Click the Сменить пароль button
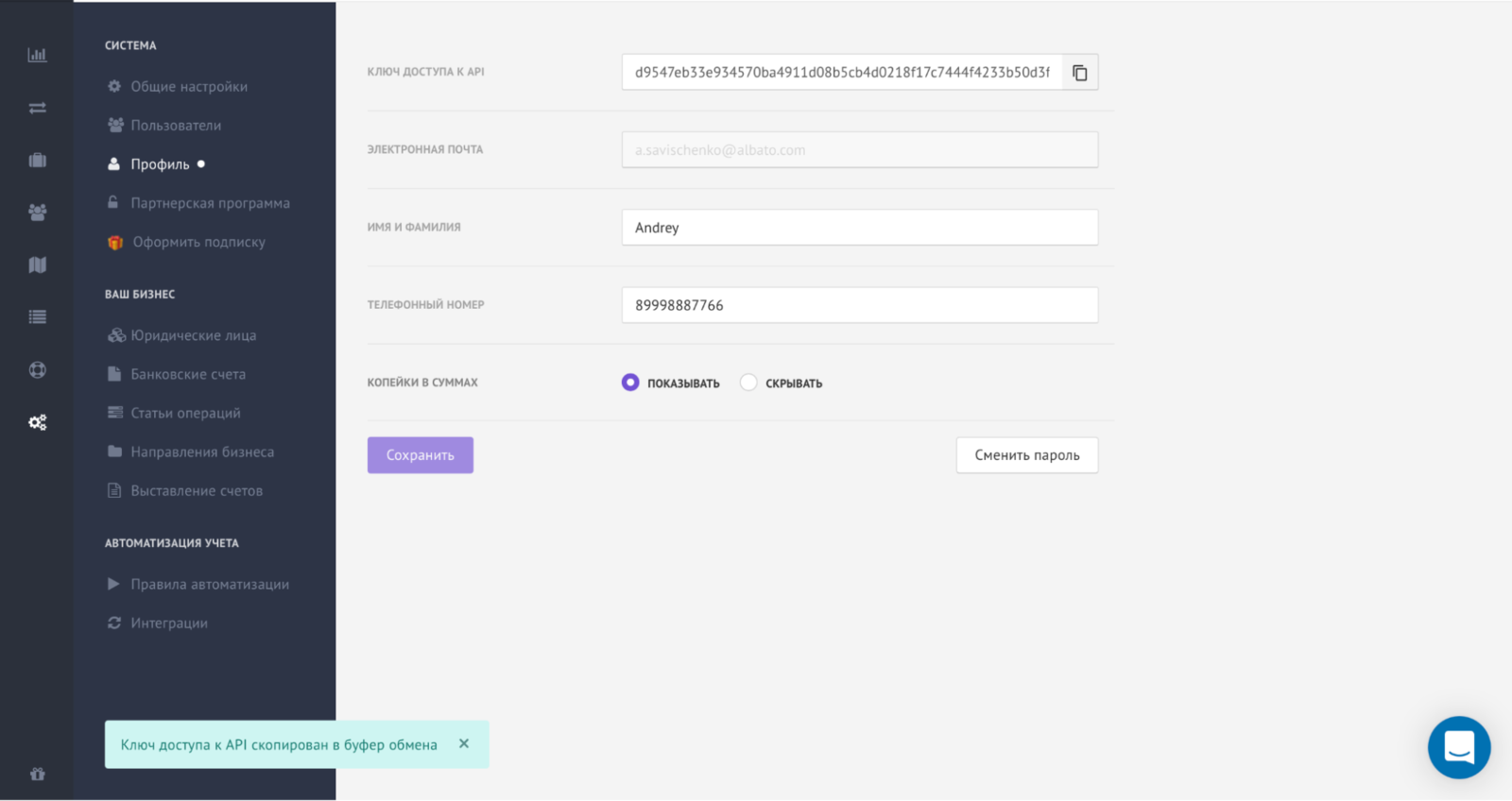Screen dimensions: 1512x801 tap(1026, 455)
